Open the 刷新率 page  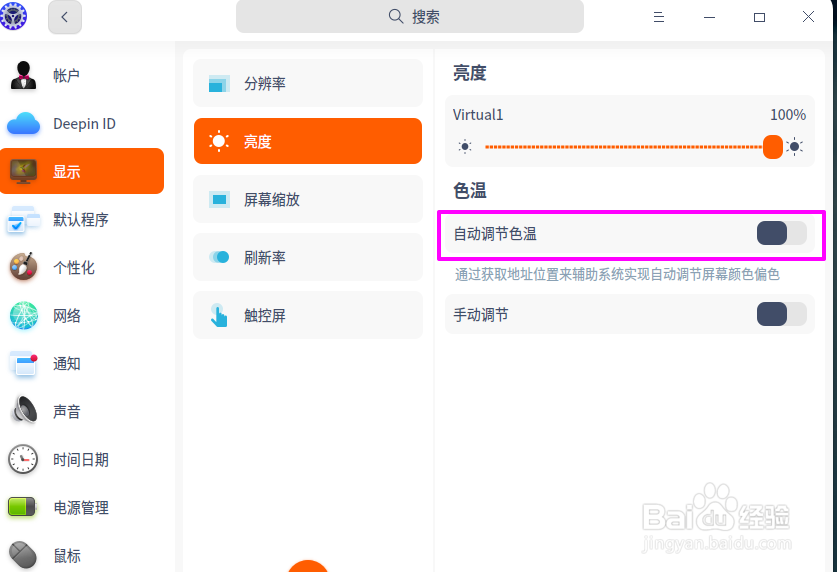coord(308,257)
